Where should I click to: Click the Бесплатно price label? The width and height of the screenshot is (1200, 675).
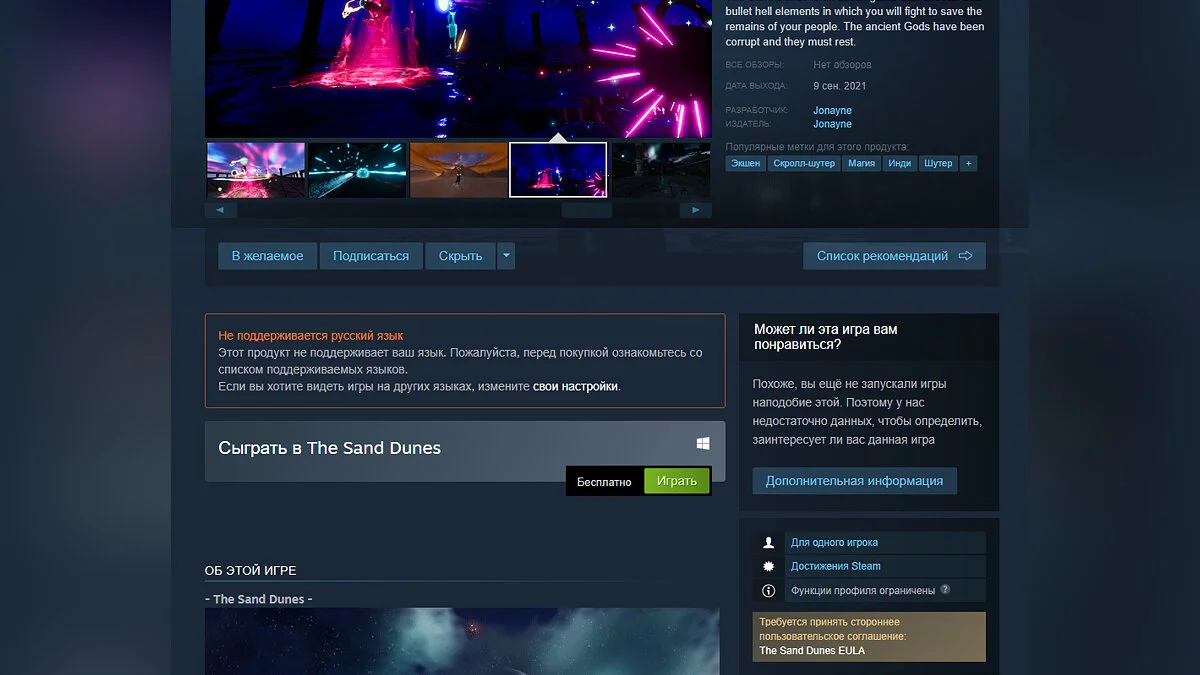(x=604, y=481)
